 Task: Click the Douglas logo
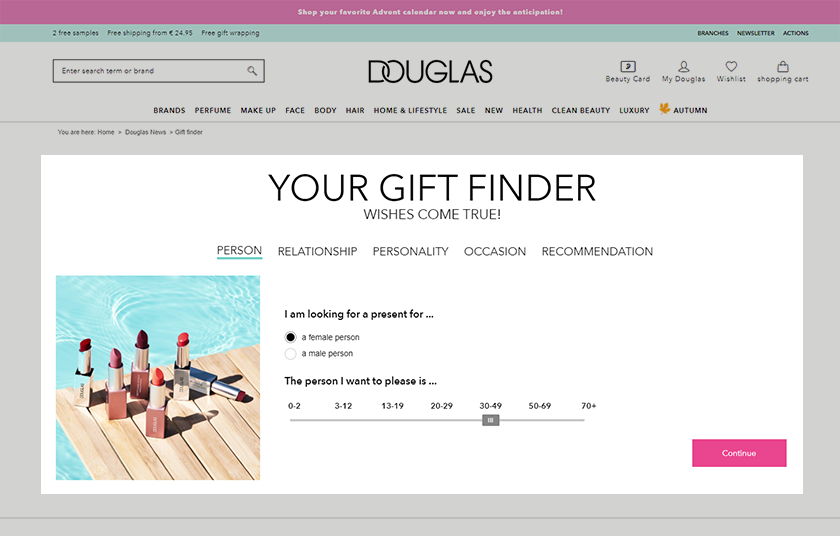(x=430, y=71)
